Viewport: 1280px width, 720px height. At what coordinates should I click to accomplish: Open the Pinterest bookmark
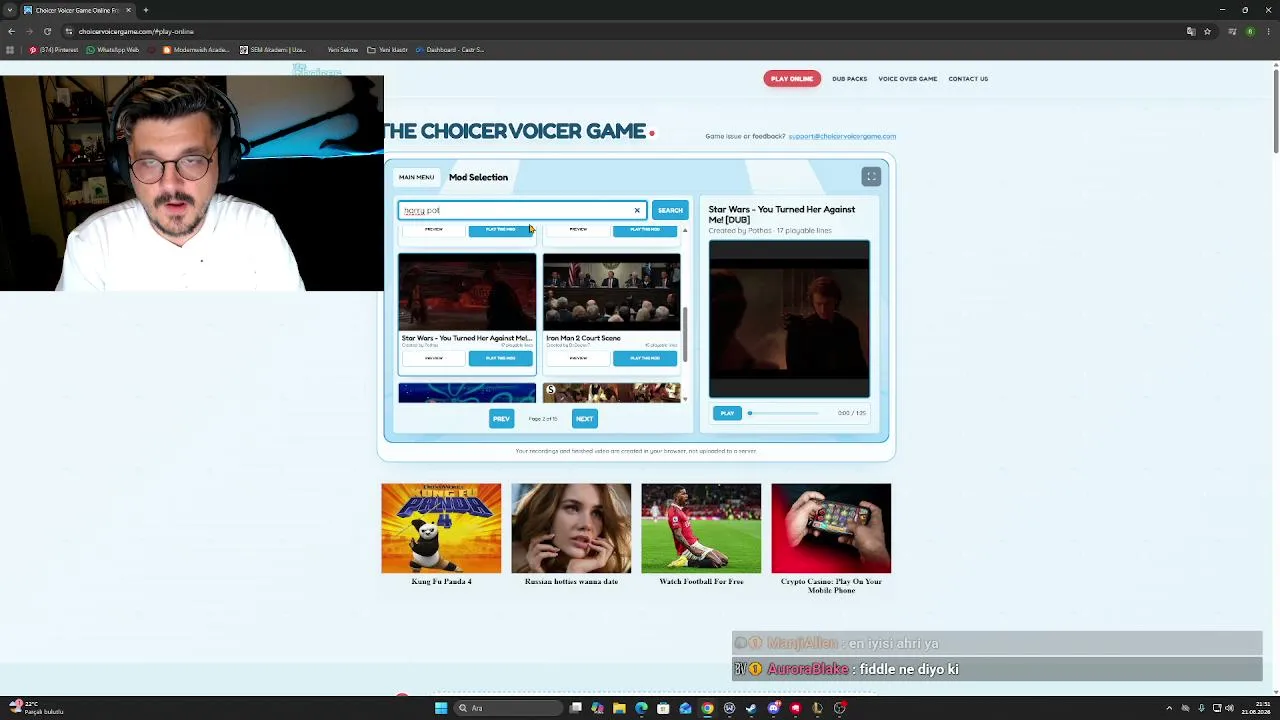[x=54, y=50]
